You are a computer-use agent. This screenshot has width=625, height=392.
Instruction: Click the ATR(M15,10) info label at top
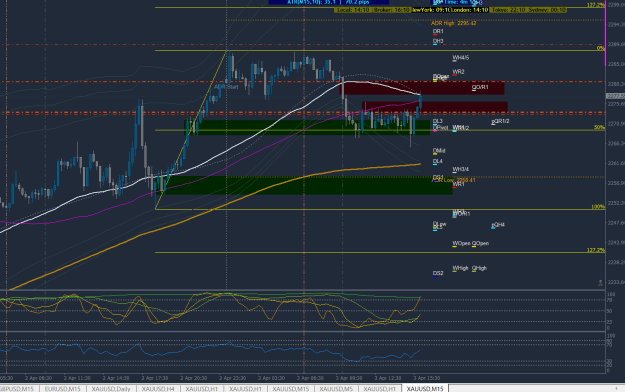328,2
